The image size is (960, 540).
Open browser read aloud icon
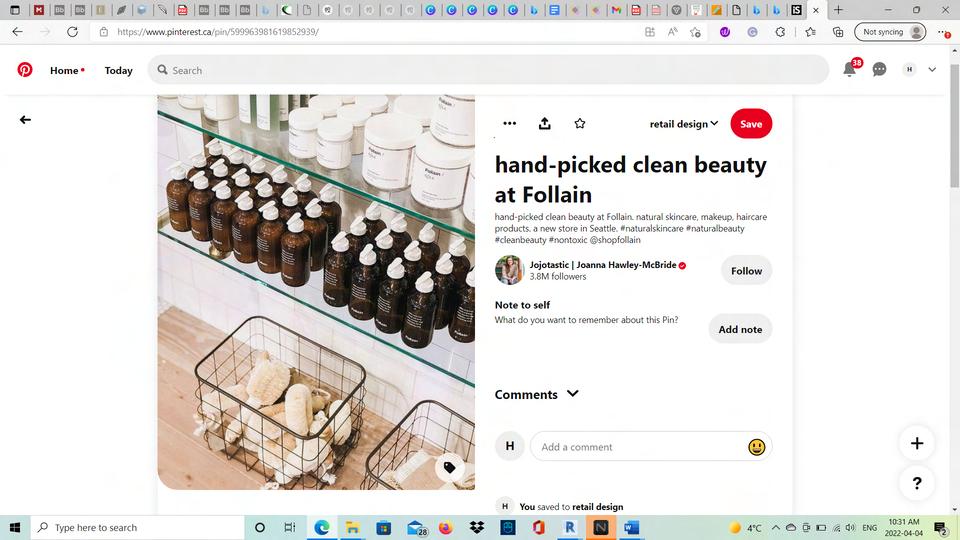tap(672, 32)
